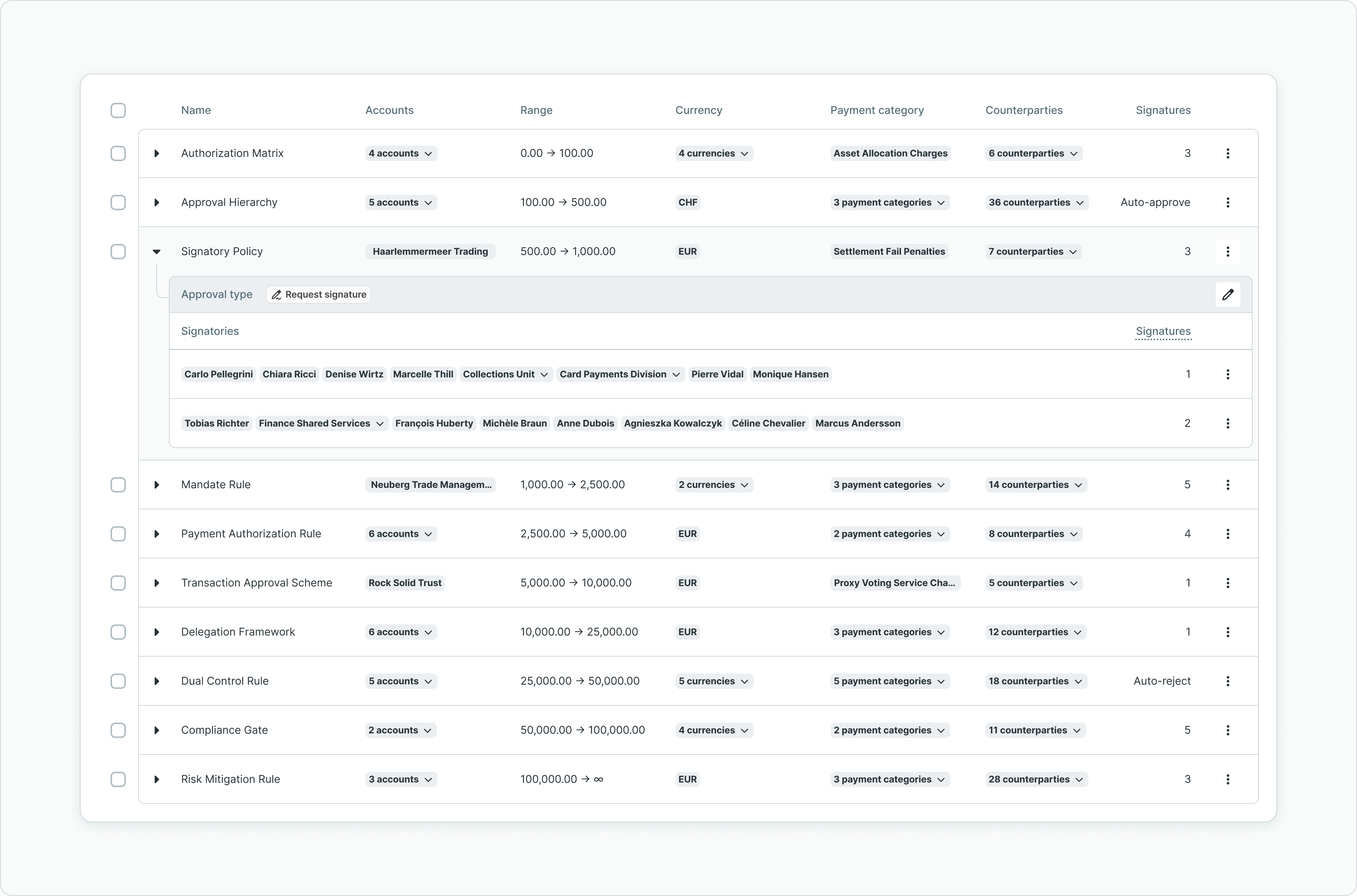Expand the Collections Unit group chip
The width and height of the screenshot is (1357, 896).
click(x=505, y=374)
